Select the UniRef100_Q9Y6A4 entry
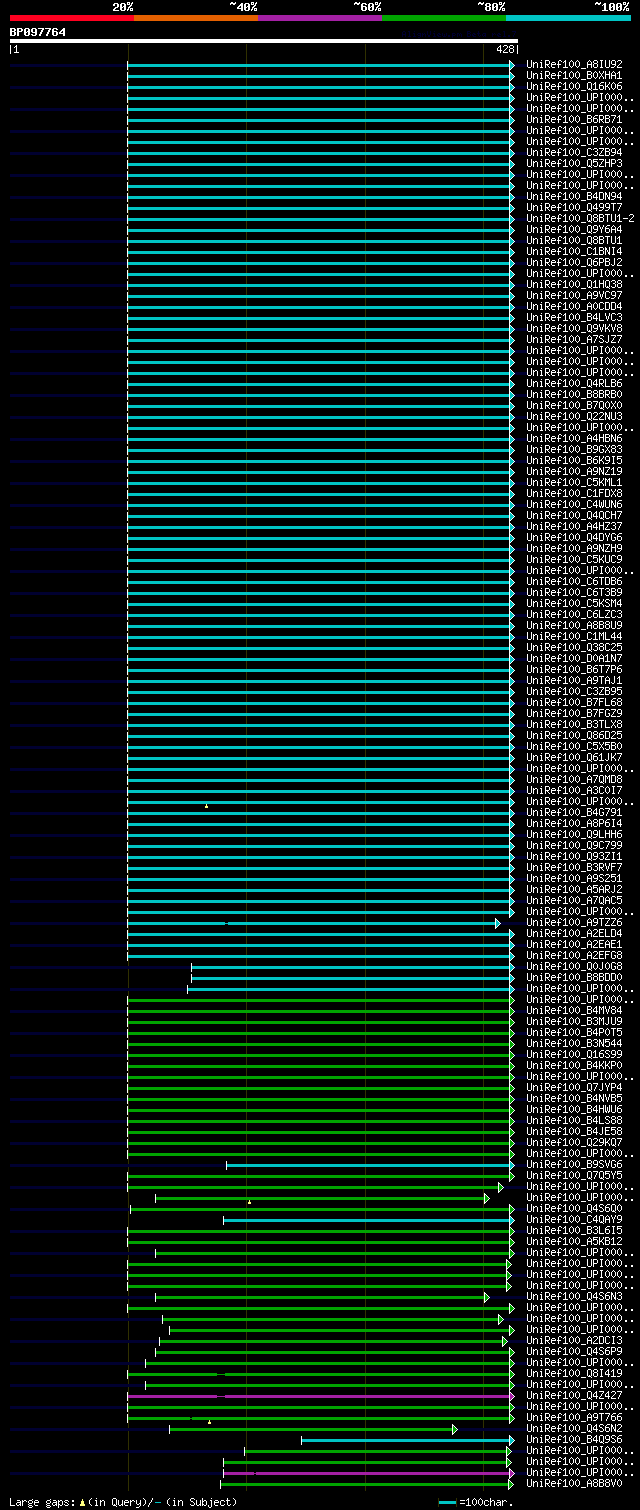Image resolution: width=640 pixels, height=1510 pixels. 574,230
